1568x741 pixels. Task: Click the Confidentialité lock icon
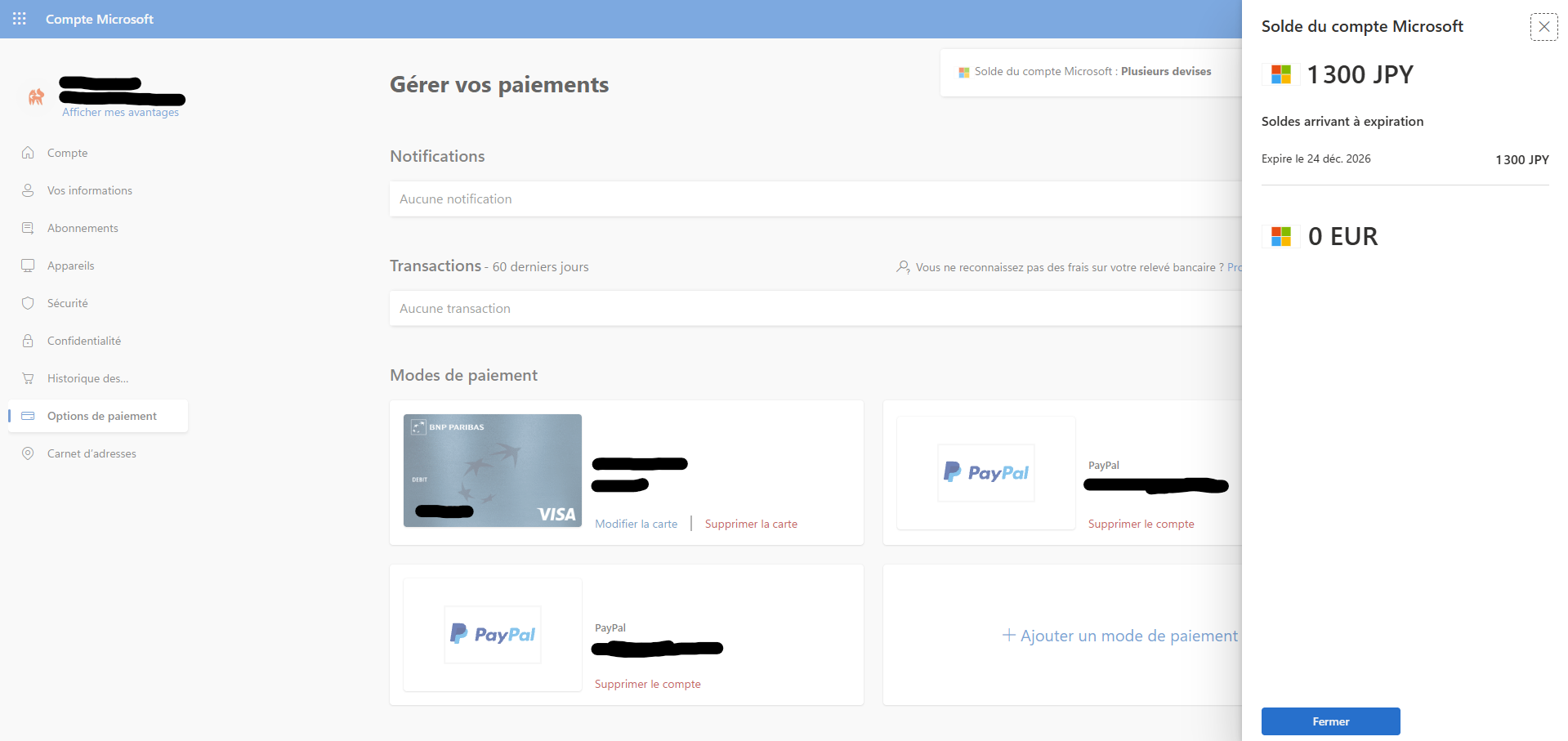(28, 341)
